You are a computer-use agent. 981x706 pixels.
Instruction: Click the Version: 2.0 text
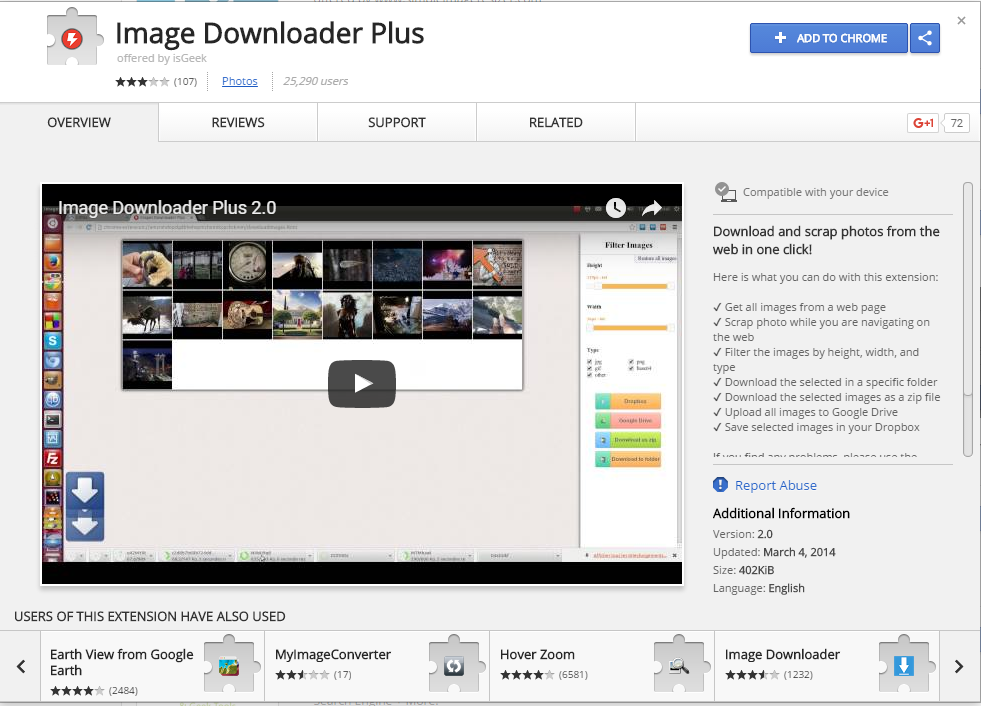coord(743,534)
